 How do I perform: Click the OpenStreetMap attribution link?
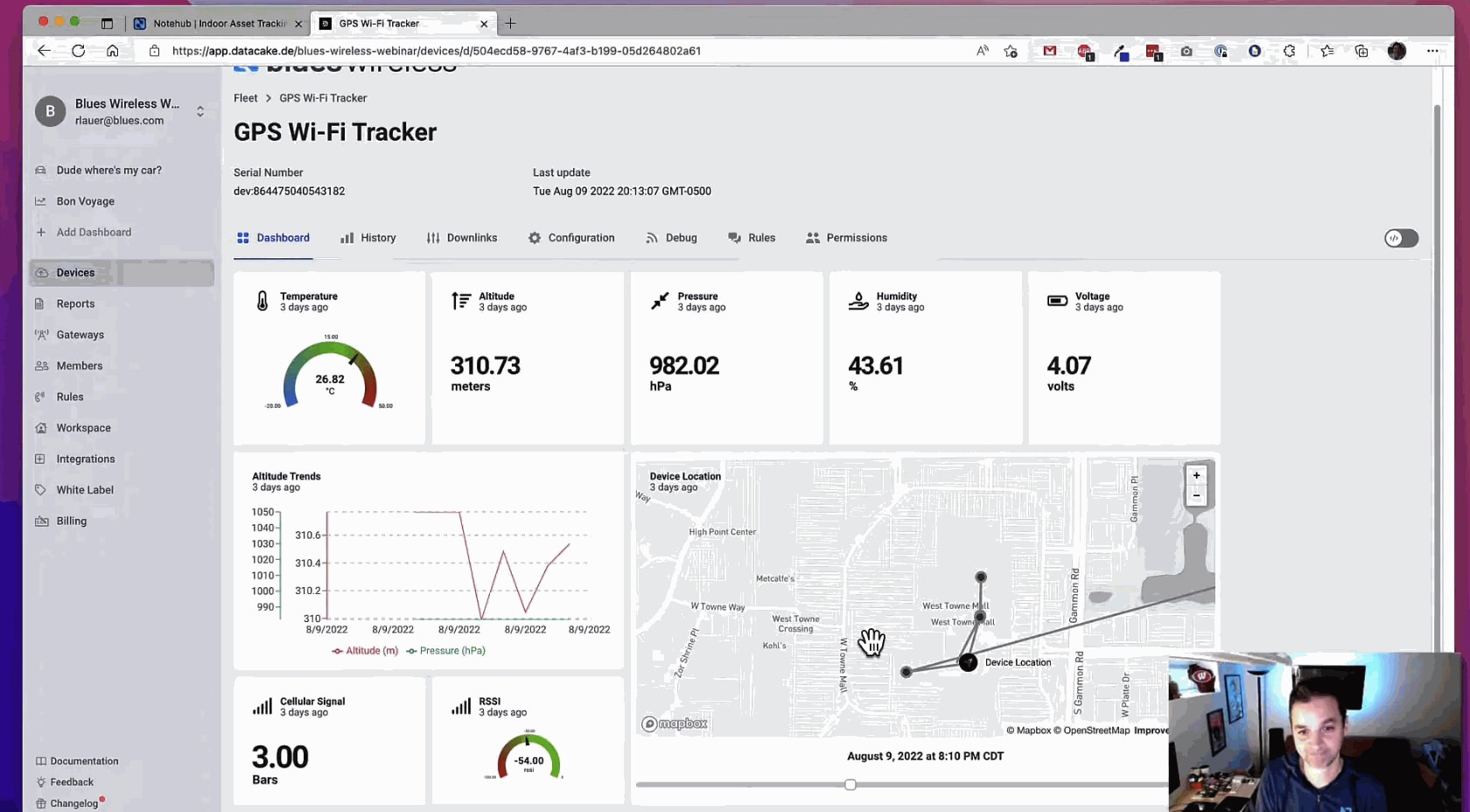(1092, 731)
